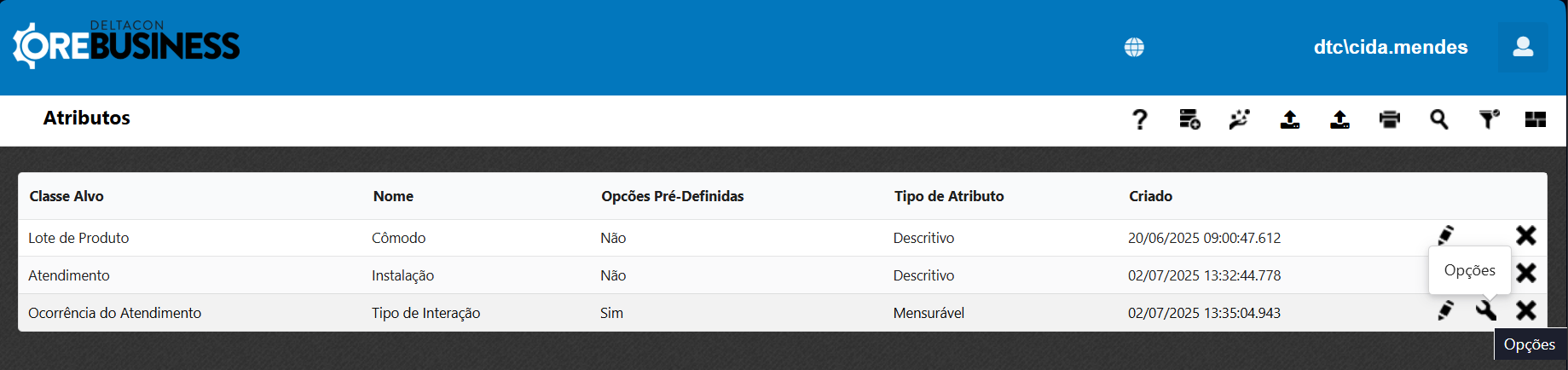Print the Atributos list
The image size is (1568, 370).
coord(1390,119)
